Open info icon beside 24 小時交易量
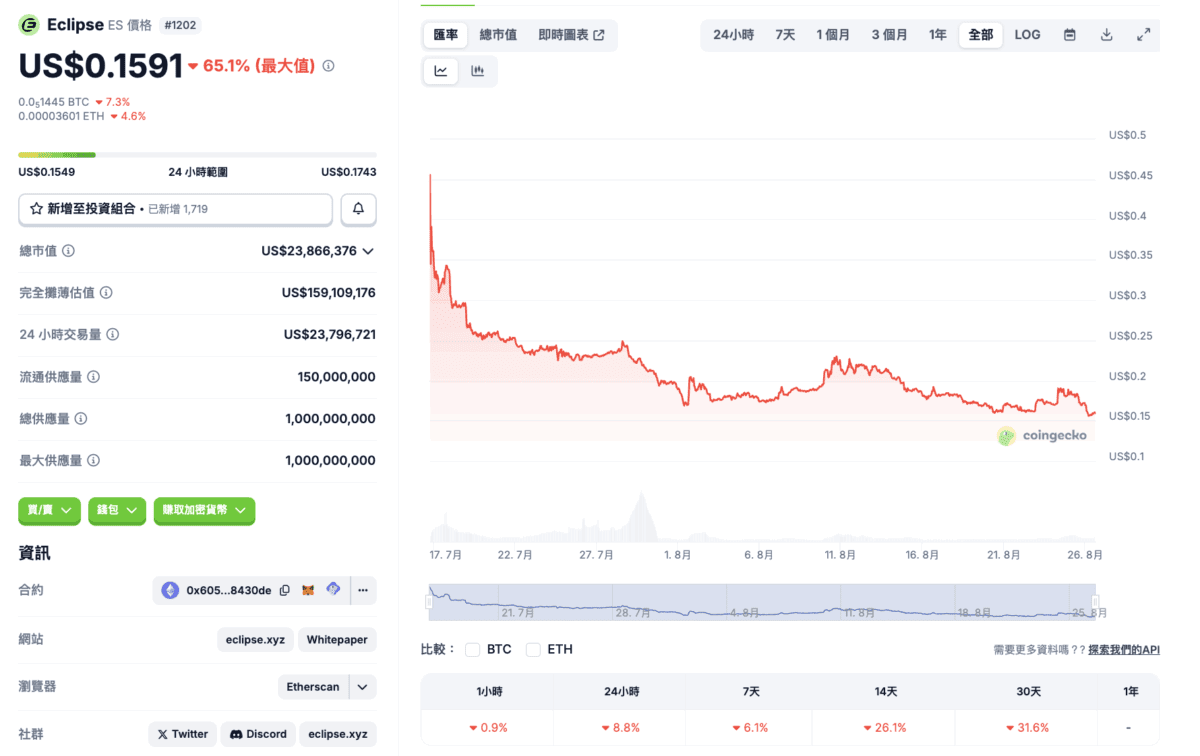This screenshot has width=1200, height=756. coord(113,335)
